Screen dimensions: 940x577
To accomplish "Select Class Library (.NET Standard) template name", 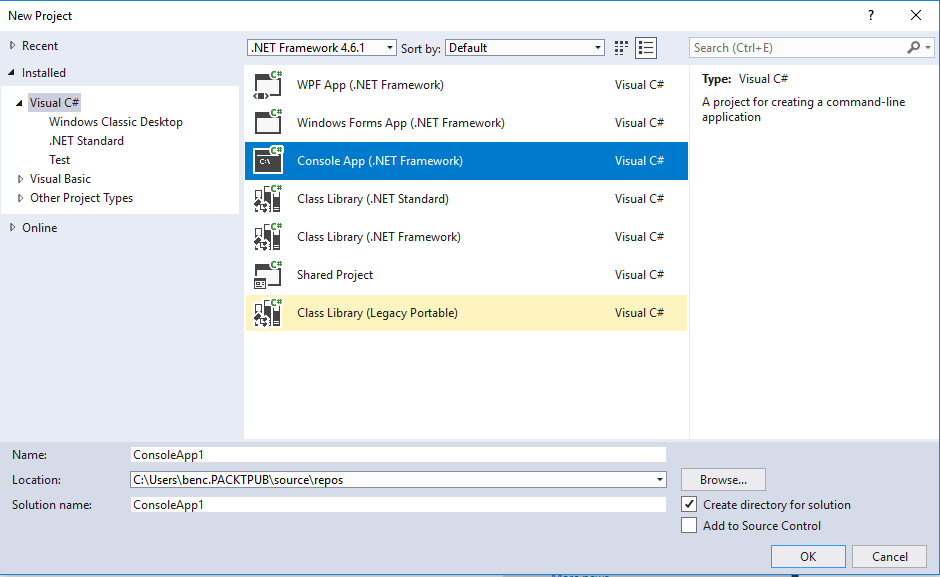I will pos(373,199).
